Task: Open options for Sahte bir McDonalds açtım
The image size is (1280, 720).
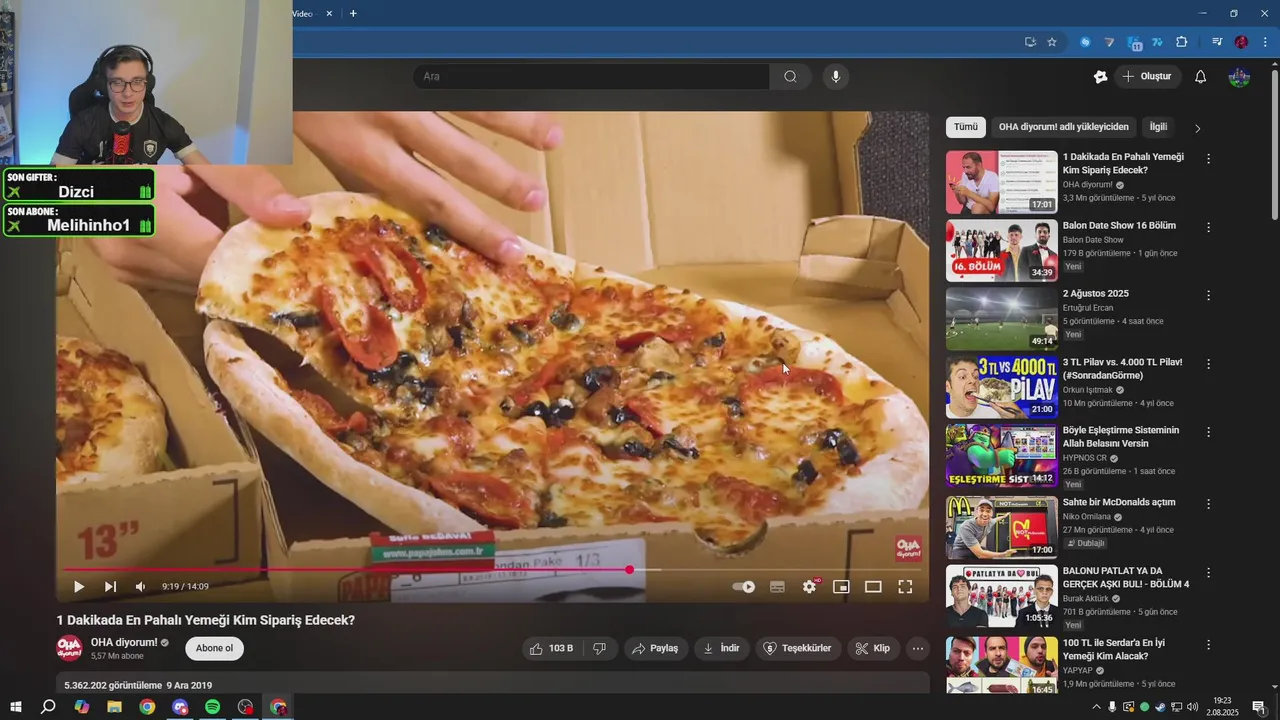Action: (x=1208, y=504)
